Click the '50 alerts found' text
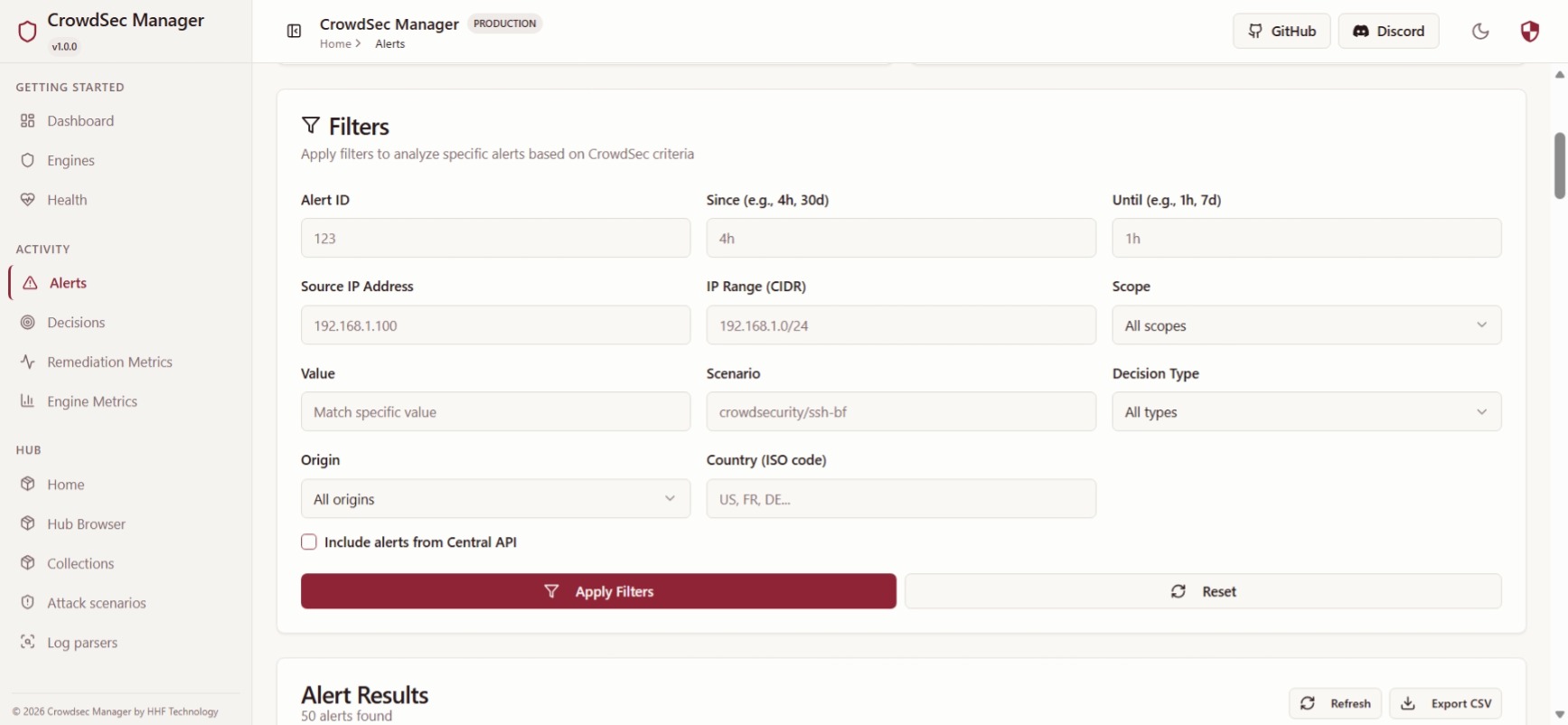This screenshot has width=1568, height=725. coord(347,716)
